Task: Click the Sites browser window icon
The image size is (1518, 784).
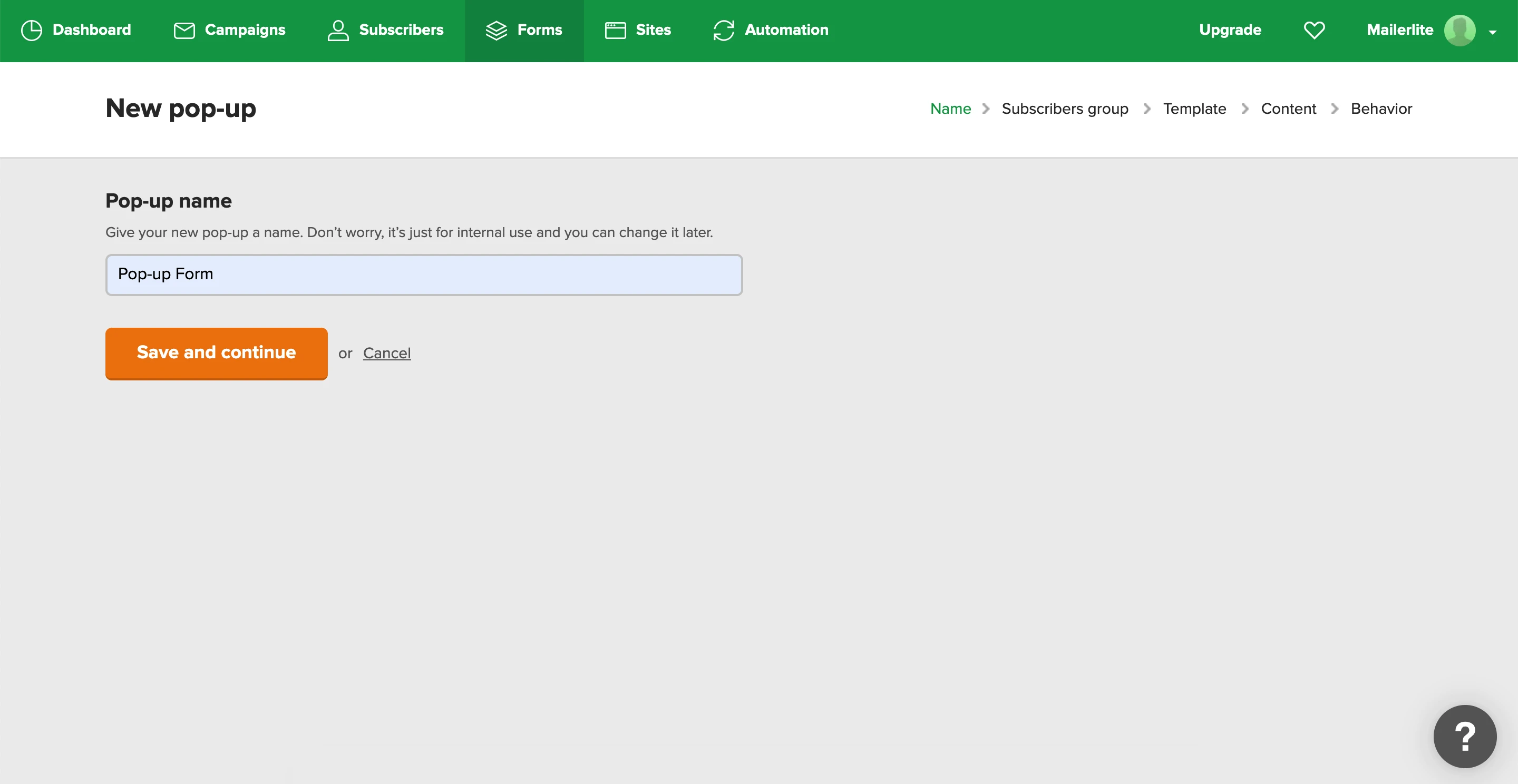Action: 615,30
